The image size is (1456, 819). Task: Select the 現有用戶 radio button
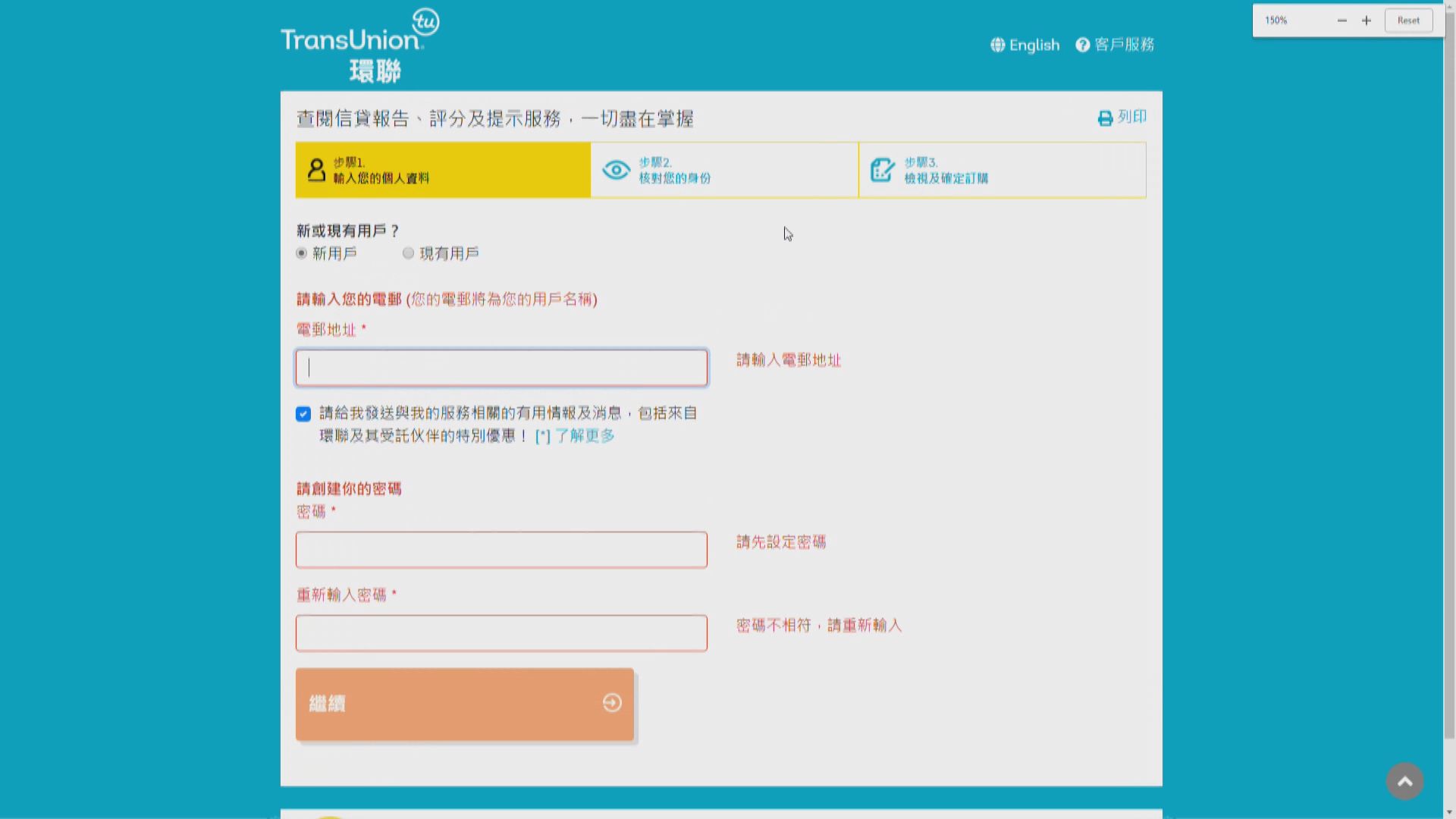408,253
